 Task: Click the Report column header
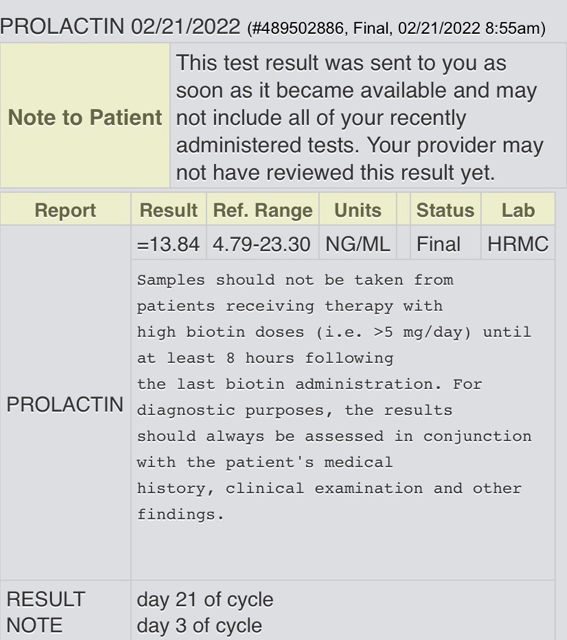click(x=65, y=209)
